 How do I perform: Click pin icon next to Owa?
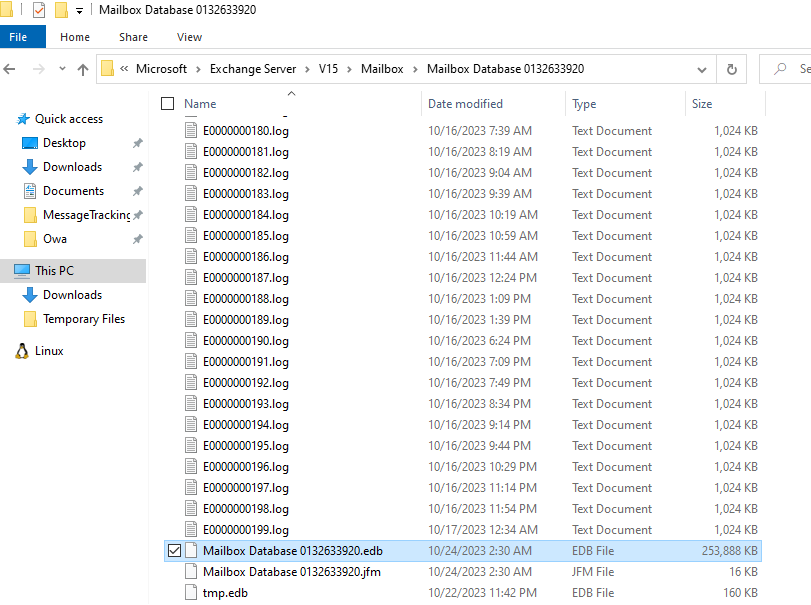tap(138, 239)
